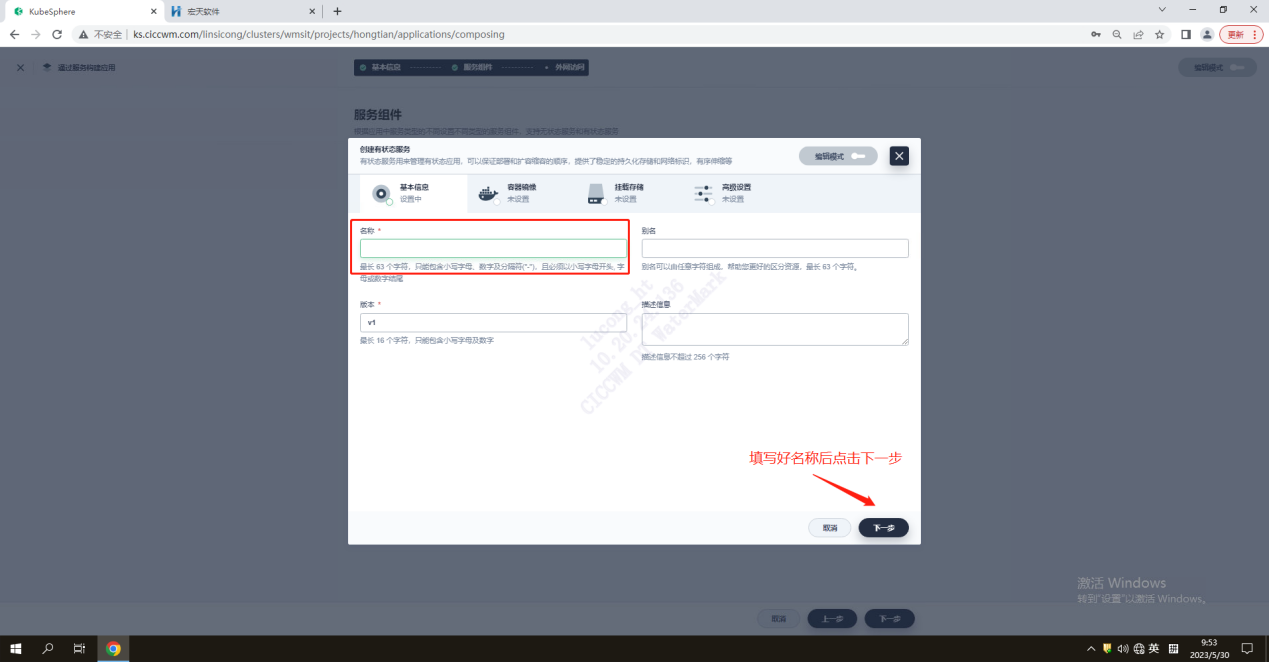Click the 版本 field containing v1
This screenshot has height=662, width=1269.
pos(493,323)
